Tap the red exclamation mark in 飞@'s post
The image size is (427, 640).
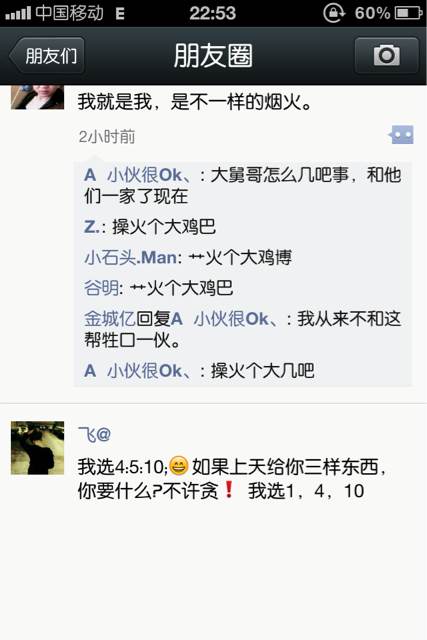pyautogui.click(x=229, y=489)
